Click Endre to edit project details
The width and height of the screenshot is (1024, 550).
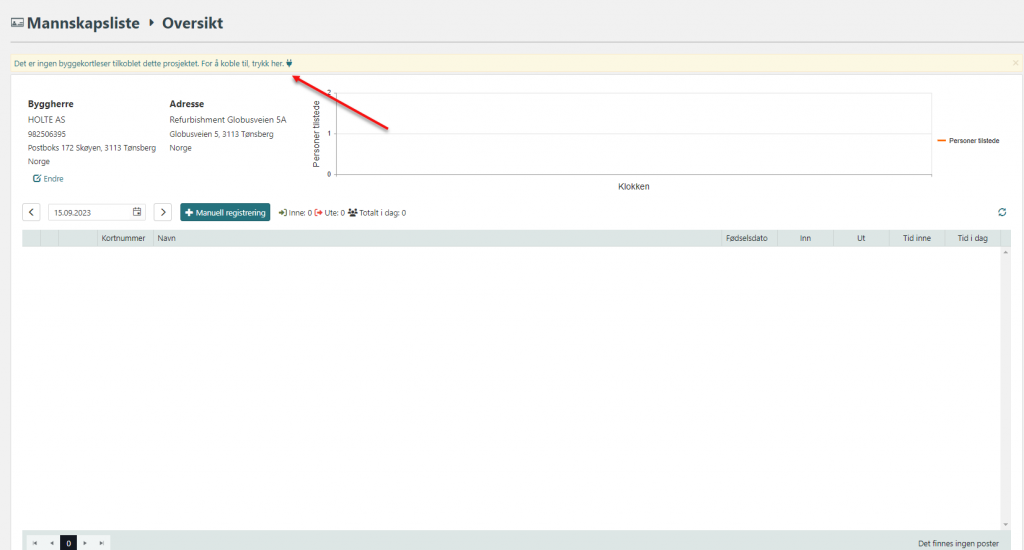click(48, 178)
